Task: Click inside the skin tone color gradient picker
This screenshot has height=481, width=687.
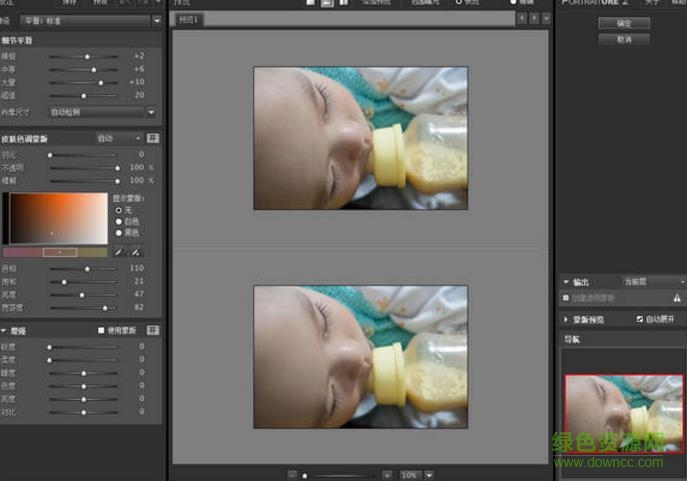Action: (x=58, y=218)
